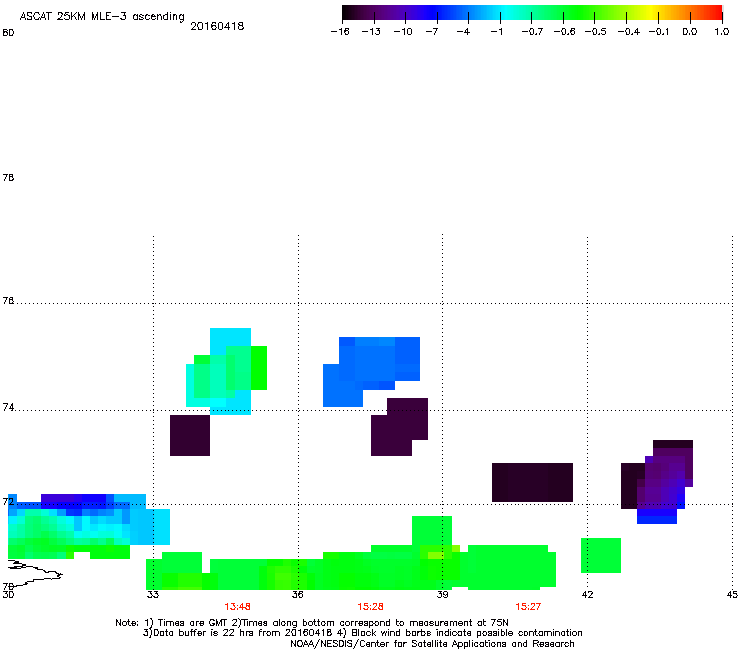The width and height of the screenshot is (740, 650).
Task: Click the dark rectangular patch near 41E 72.5N
Action: [532, 482]
